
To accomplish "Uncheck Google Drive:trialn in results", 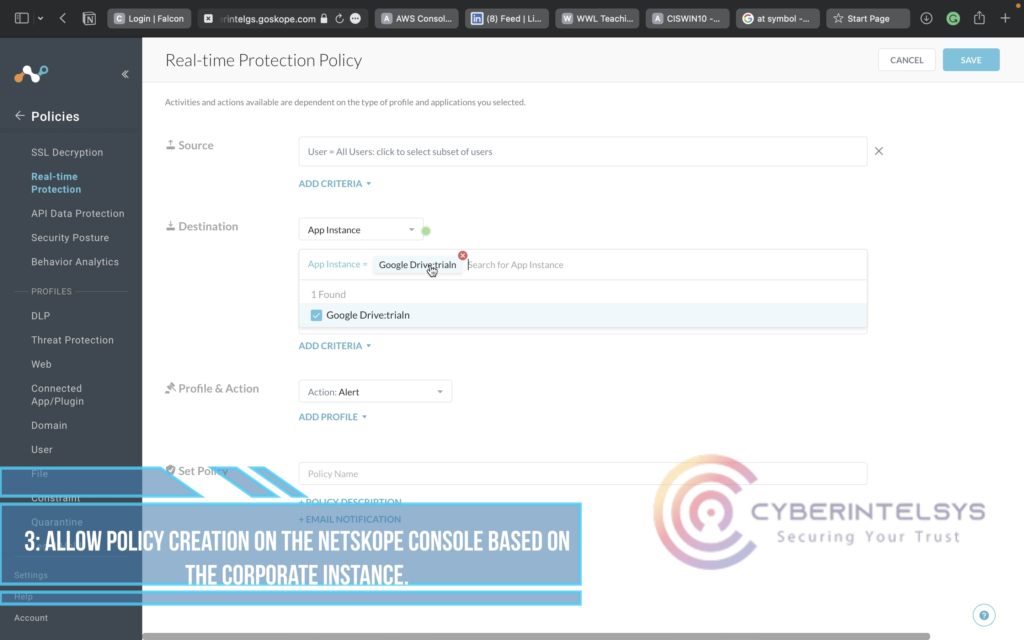I will [316, 315].
